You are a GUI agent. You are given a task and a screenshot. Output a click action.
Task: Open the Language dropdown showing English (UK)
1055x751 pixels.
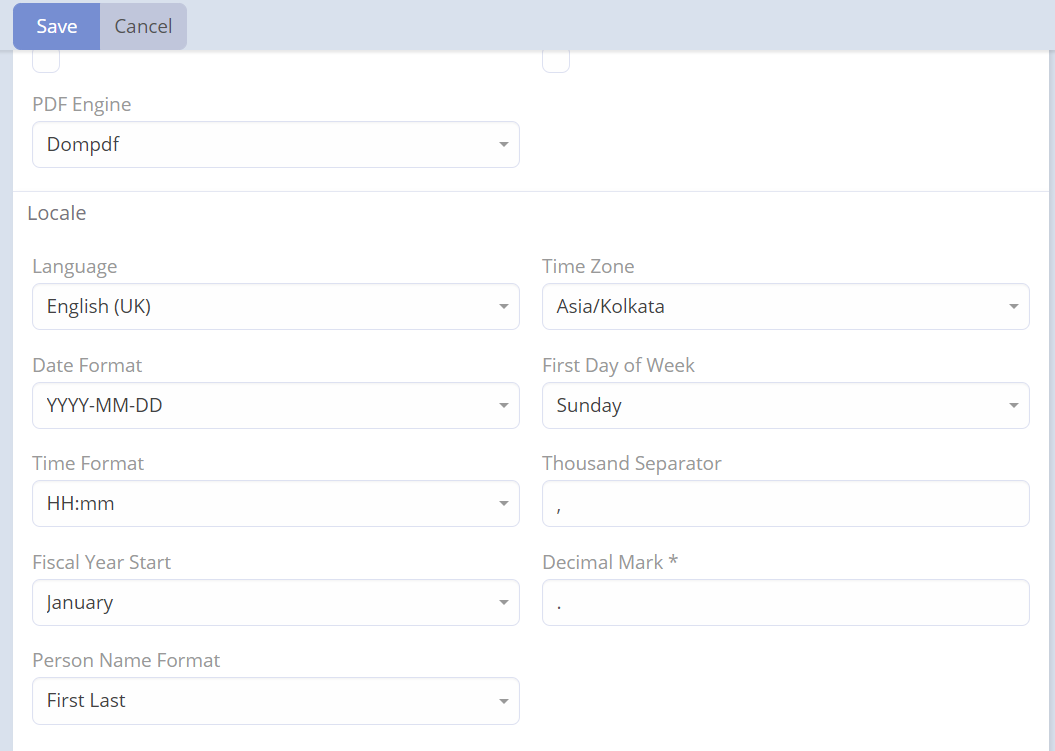pos(275,307)
